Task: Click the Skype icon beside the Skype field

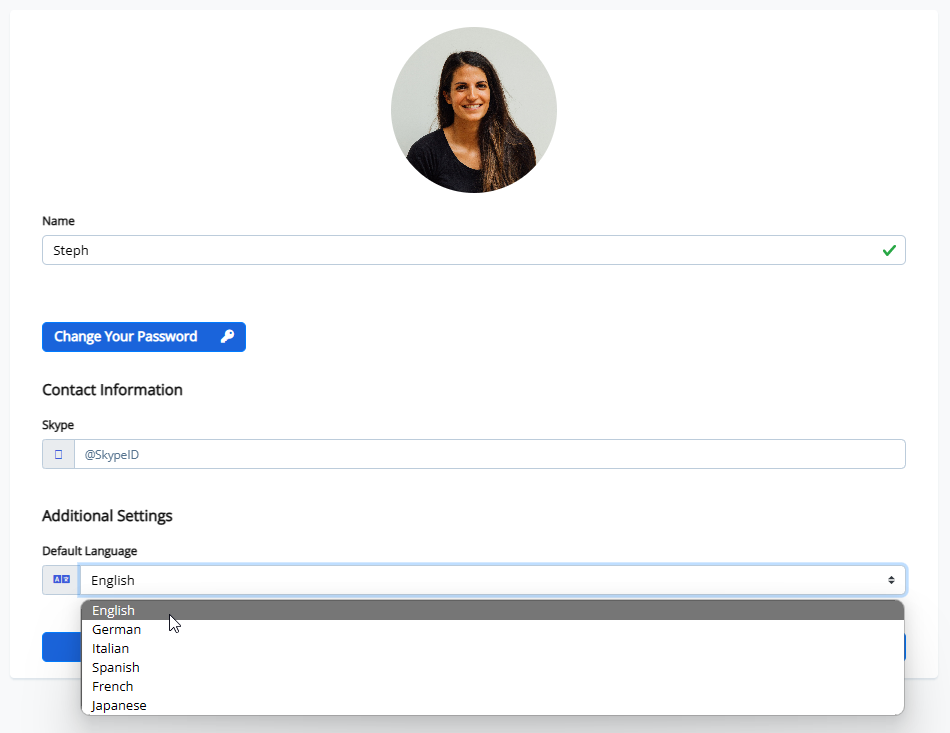Action: point(58,454)
